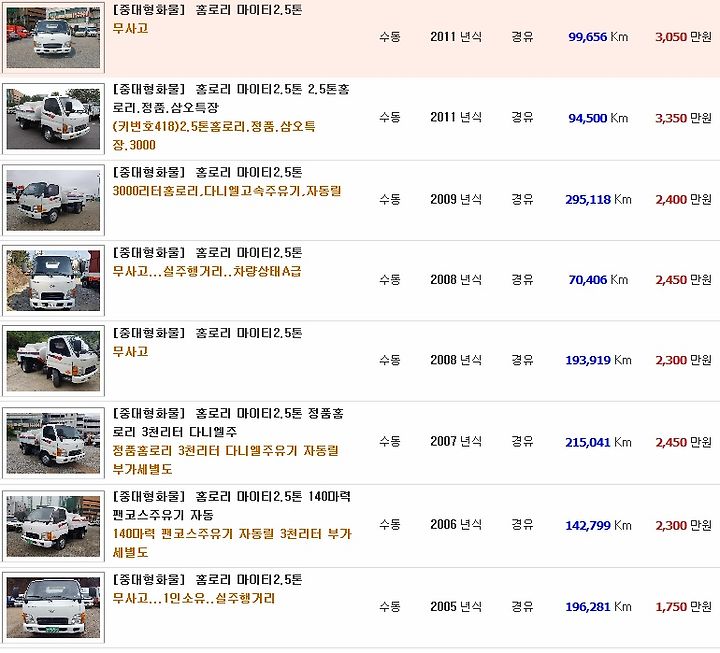Open thumbnail of 2005 truck priced 1,750만원
The width and height of the screenshot is (720, 653).
click(53, 608)
